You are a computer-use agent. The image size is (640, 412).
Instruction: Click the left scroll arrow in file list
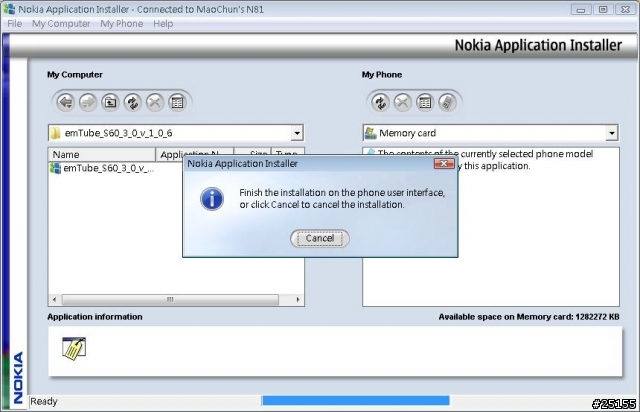(55, 300)
